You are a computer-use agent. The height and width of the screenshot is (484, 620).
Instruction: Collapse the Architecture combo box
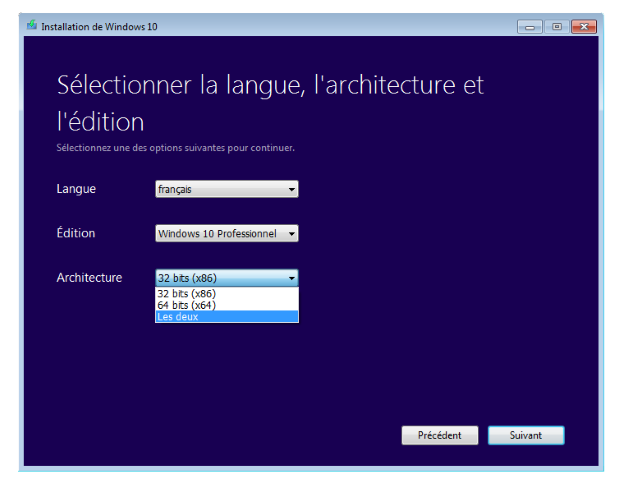pos(227,278)
